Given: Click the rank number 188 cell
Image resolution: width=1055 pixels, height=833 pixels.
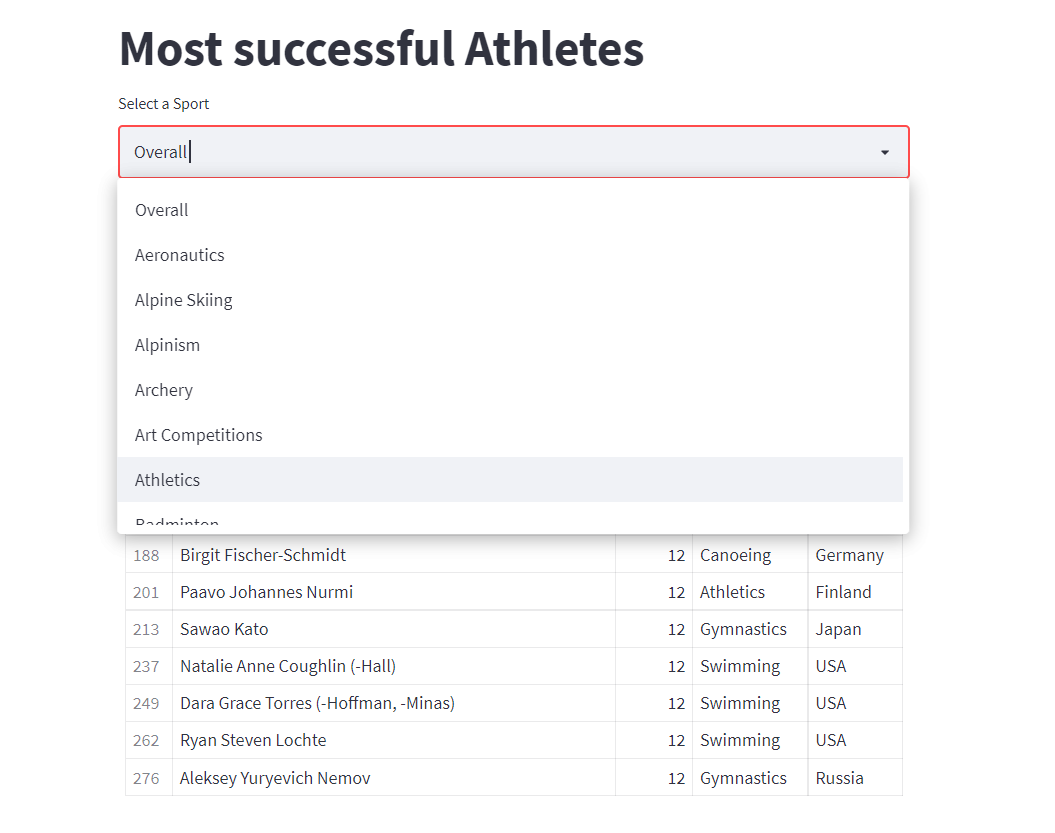Looking at the screenshot, I should coord(147,554).
